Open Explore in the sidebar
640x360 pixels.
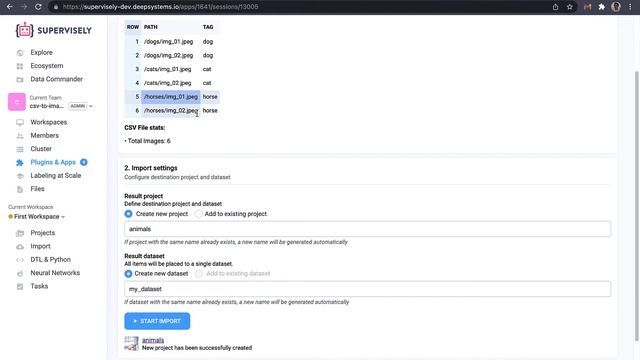41,52
